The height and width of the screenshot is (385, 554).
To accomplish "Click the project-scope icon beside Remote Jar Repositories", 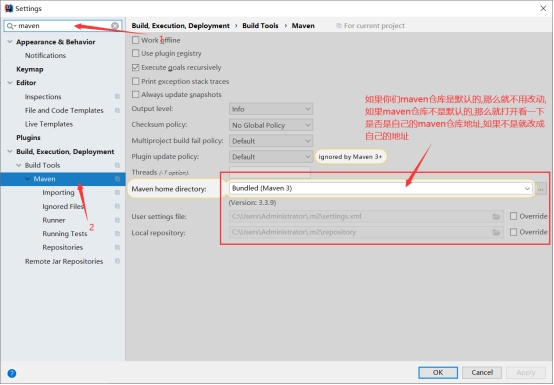I will [x=117, y=261].
